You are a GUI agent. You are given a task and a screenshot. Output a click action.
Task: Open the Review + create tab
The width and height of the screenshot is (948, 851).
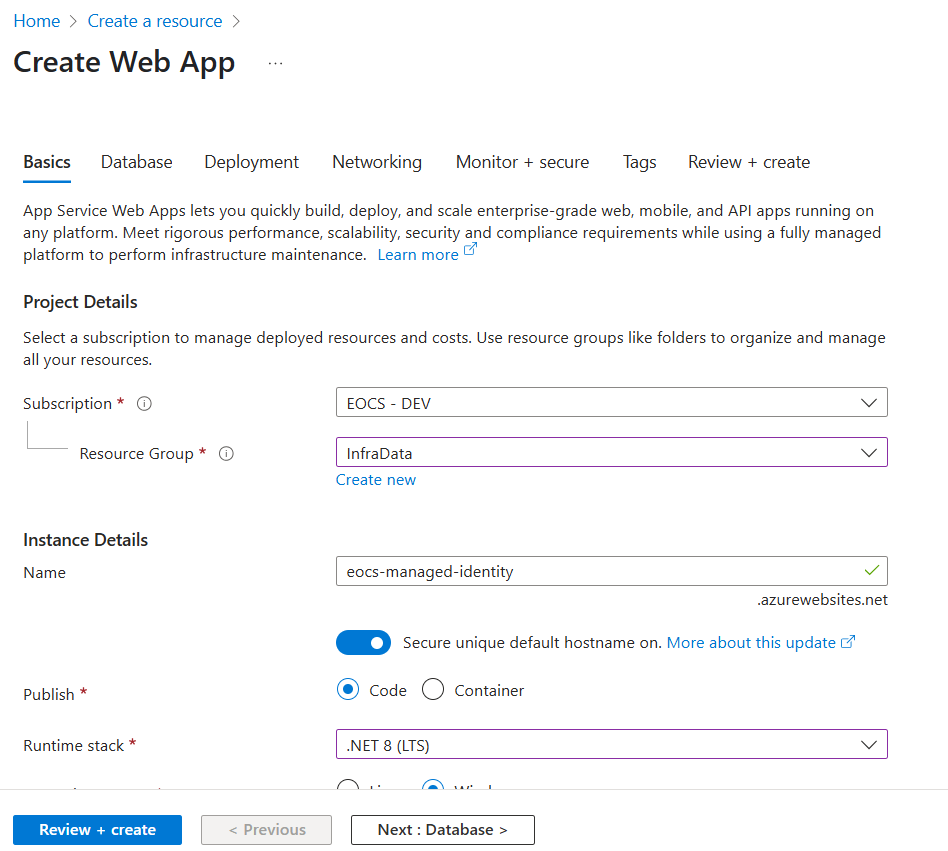point(749,162)
